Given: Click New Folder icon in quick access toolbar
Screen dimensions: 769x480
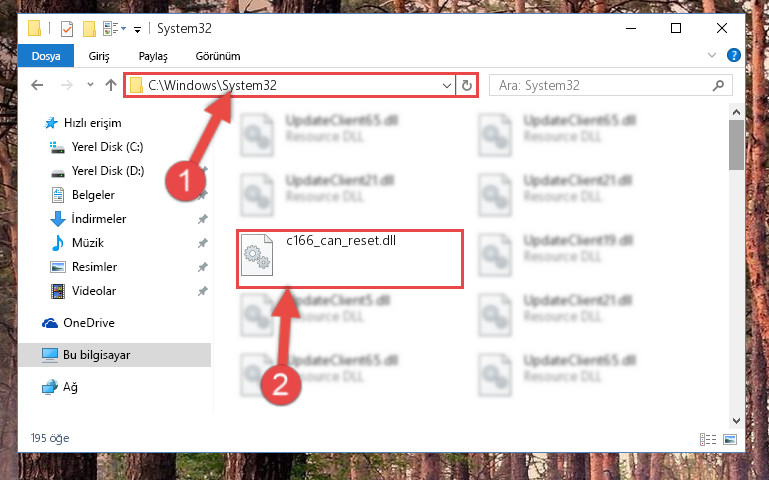Looking at the screenshot, I should pos(89,28).
